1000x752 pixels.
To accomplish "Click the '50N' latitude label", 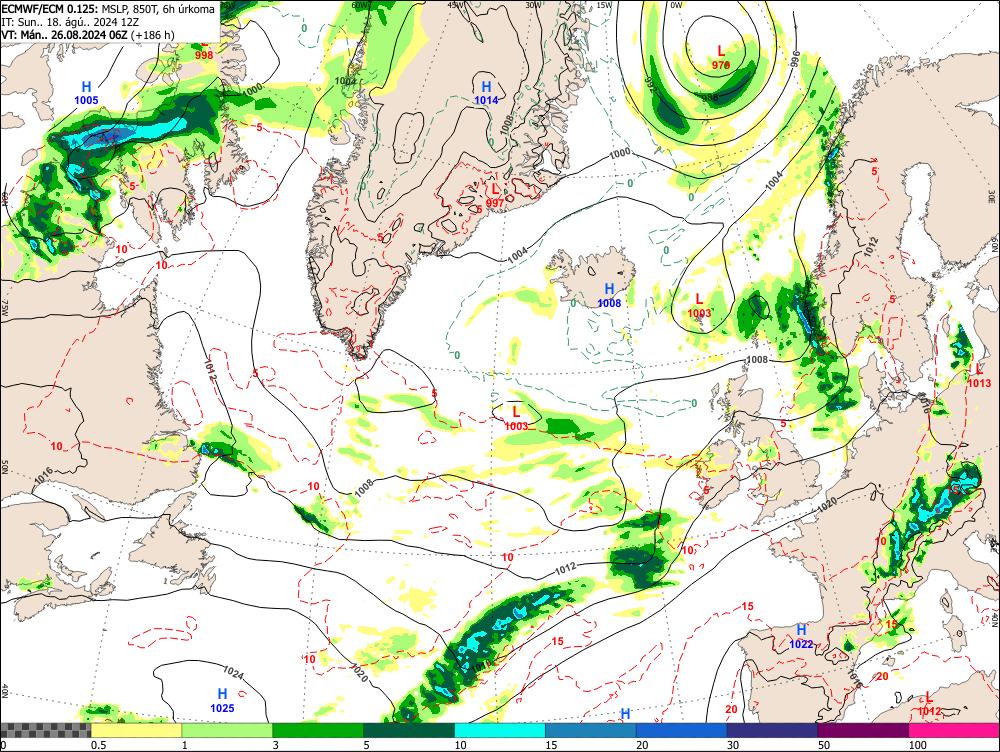I will [x=4, y=468].
